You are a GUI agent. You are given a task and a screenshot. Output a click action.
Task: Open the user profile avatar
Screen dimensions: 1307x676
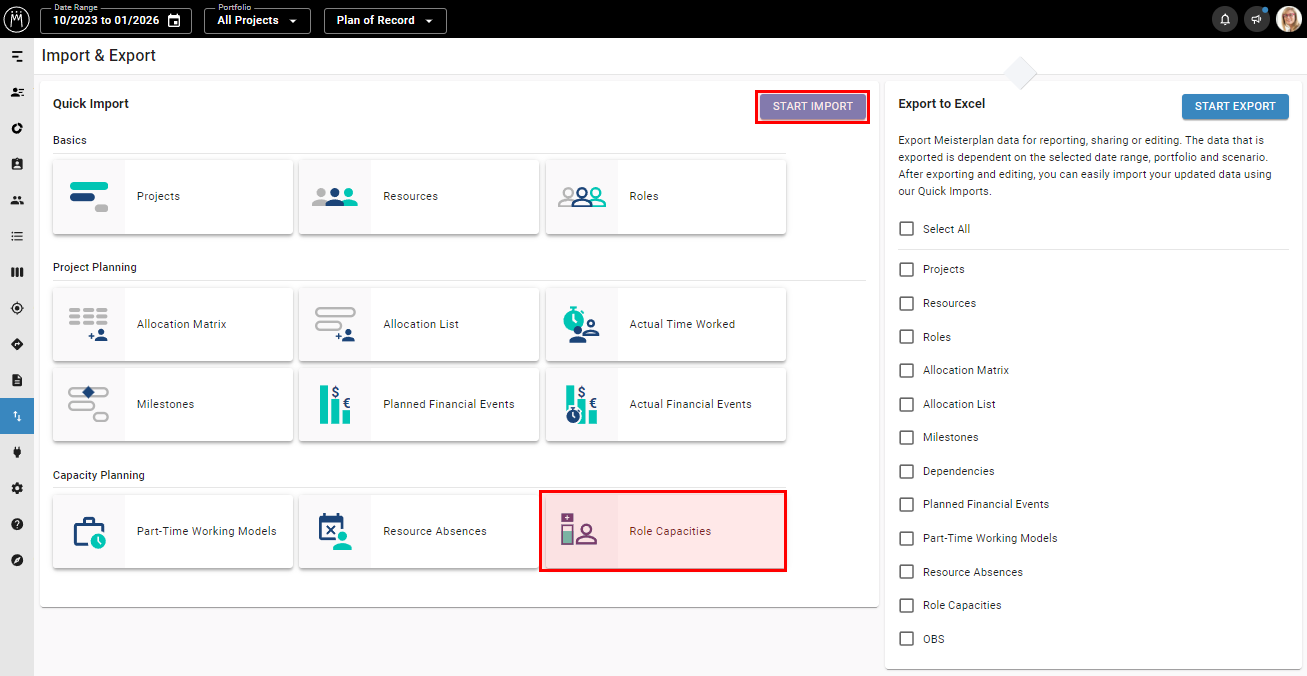click(x=1289, y=19)
